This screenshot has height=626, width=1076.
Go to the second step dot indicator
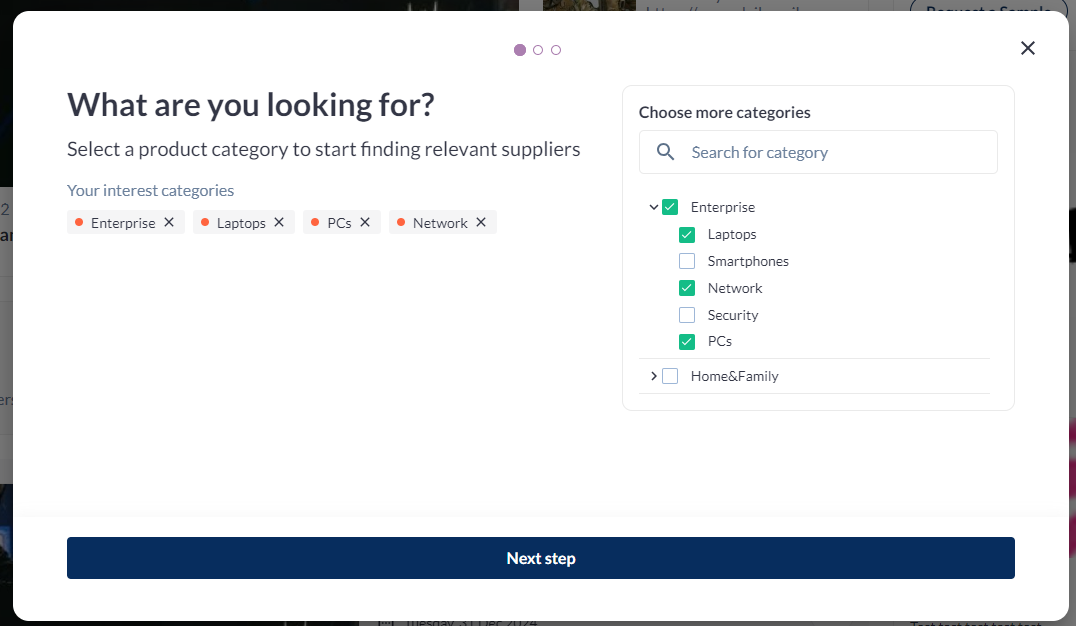[538, 50]
